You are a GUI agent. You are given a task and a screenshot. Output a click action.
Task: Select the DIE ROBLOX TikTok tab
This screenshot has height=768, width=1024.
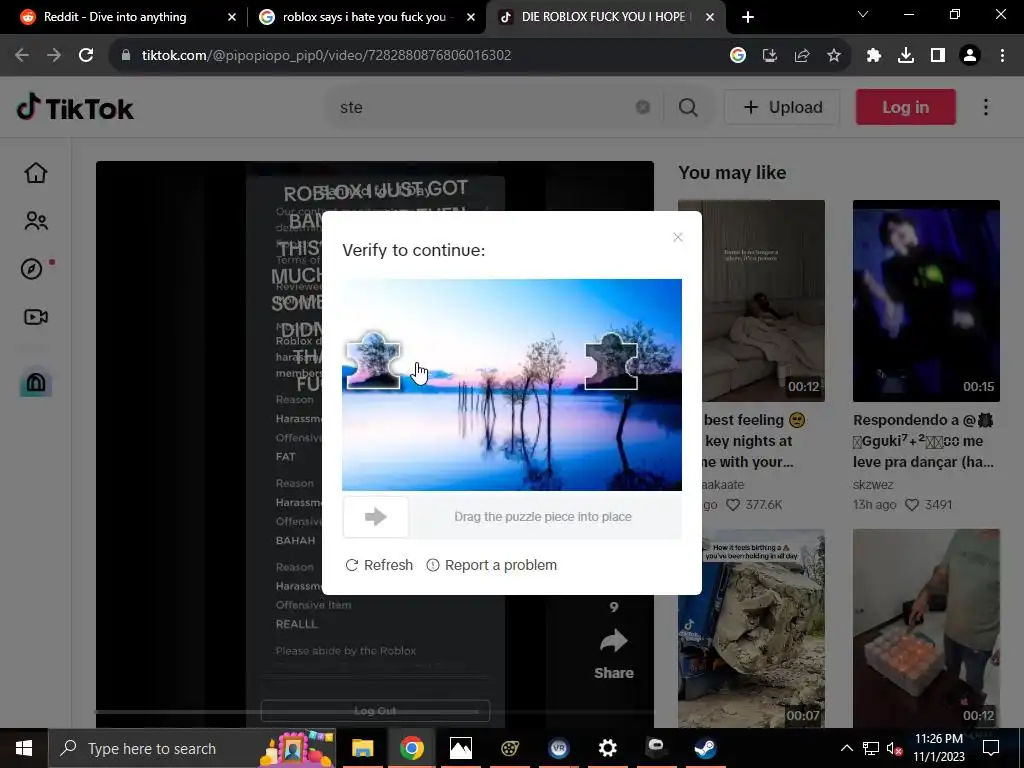tap(603, 17)
